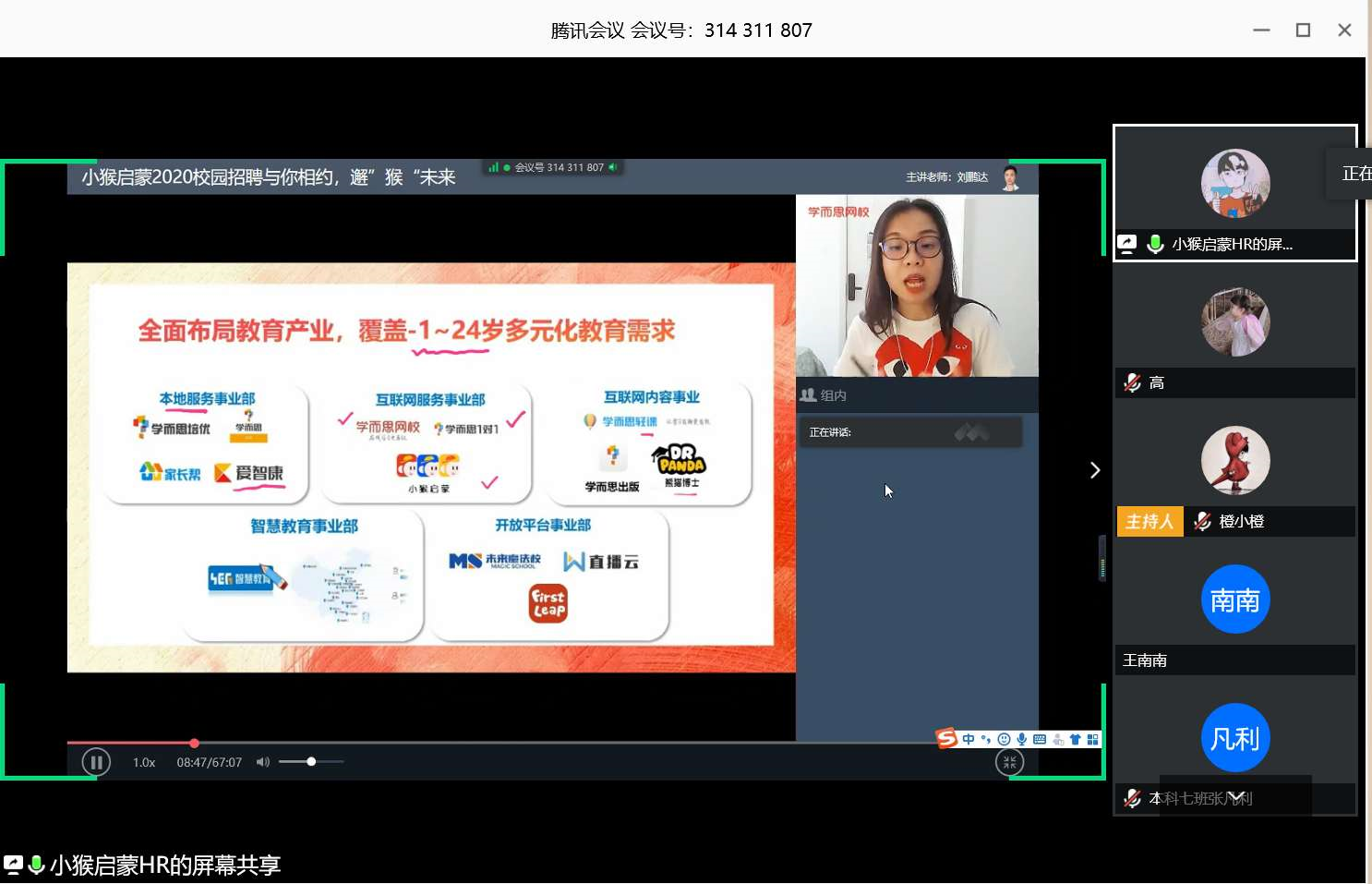Screen dimensions: 1372x884
Task: Pause the video with the pause button
Action: click(x=96, y=762)
